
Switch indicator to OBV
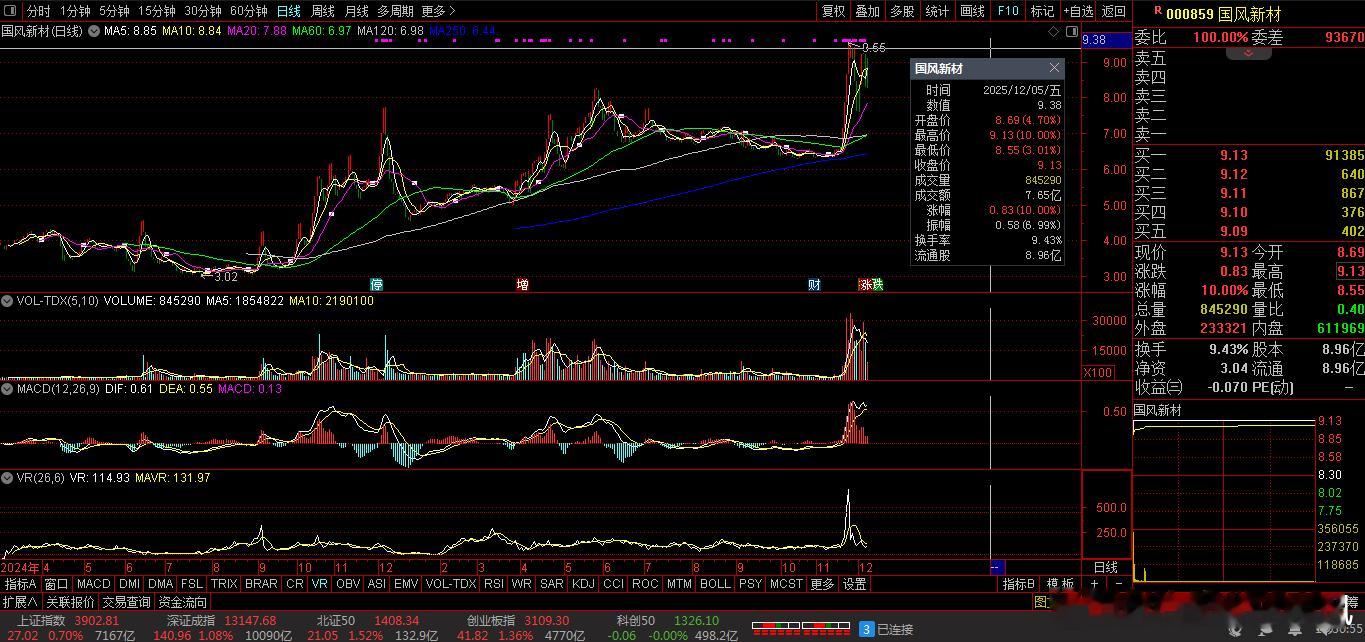pyautogui.click(x=347, y=584)
